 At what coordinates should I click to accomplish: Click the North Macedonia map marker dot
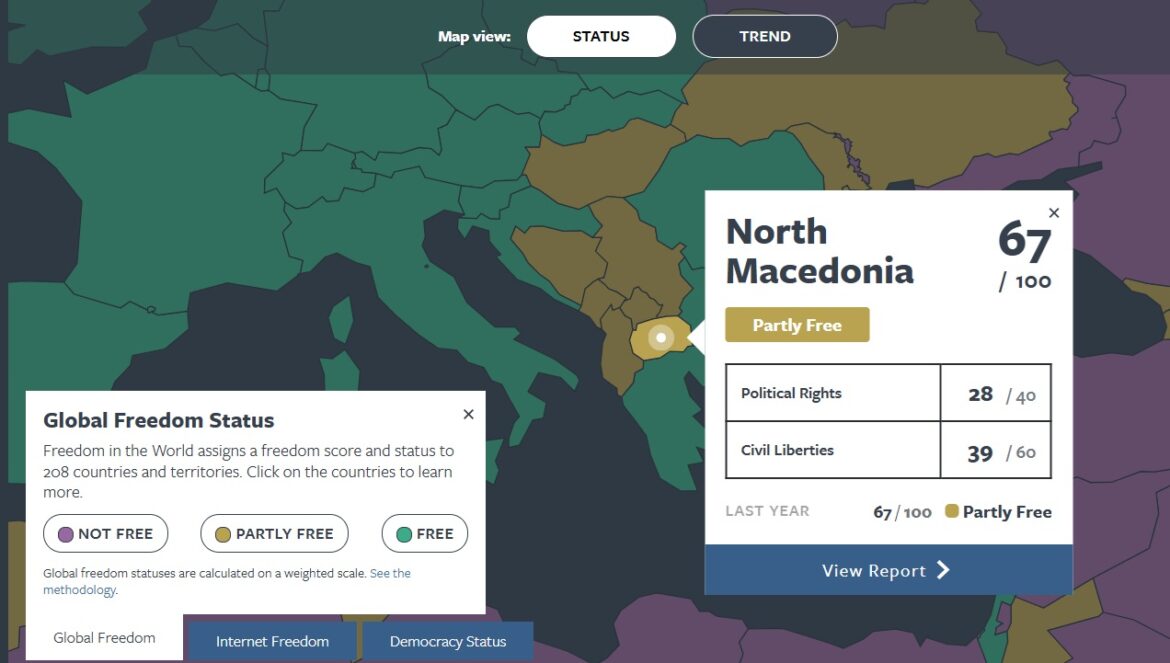(x=661, y=338)
